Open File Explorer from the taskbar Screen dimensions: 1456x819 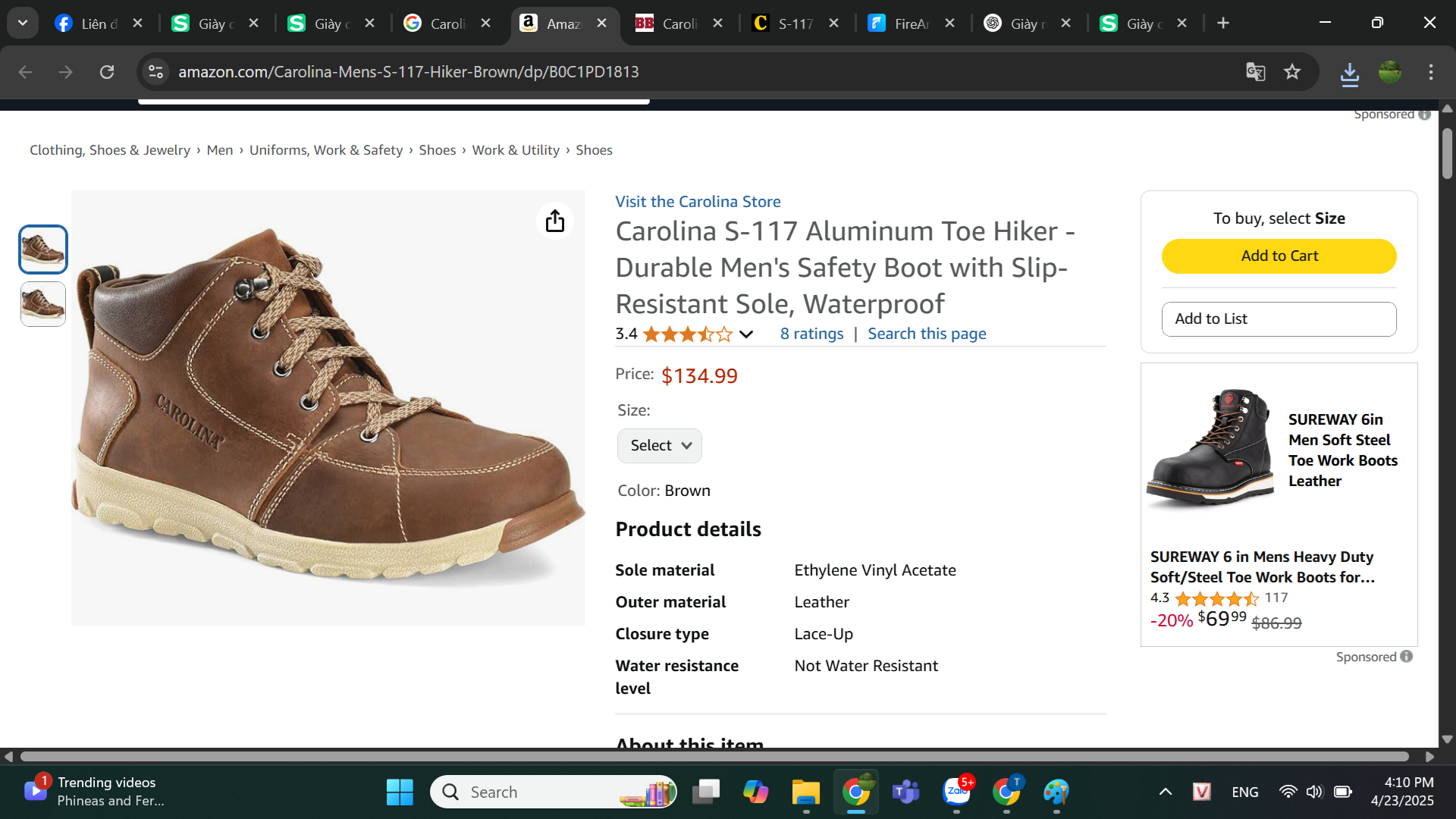pyautogui.click(x=805, y=792)
